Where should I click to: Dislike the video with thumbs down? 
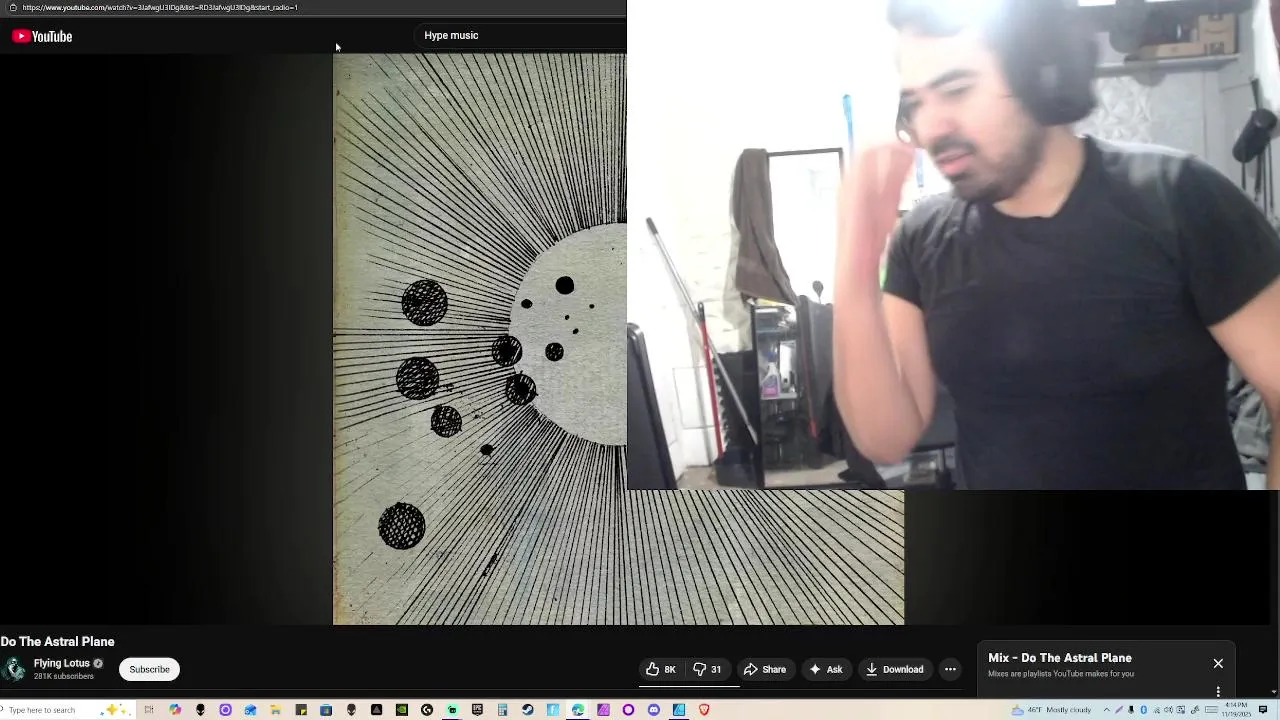[x=707, y=669]
